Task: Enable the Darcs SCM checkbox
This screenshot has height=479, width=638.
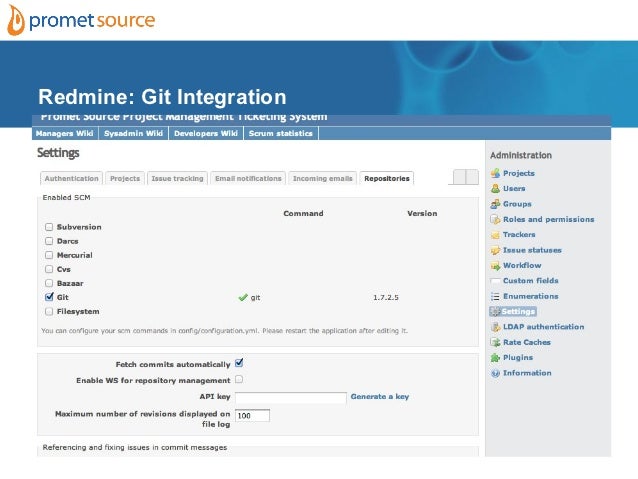Action: (49, 241)
